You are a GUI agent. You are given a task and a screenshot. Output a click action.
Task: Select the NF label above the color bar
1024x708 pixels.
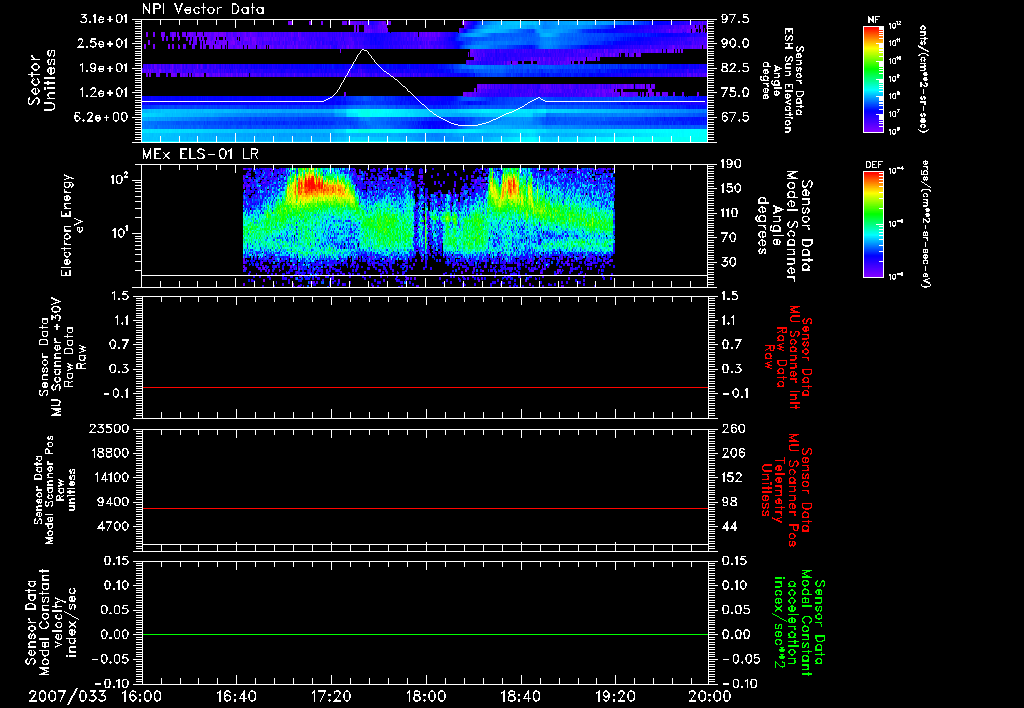[x=873, y=20]
